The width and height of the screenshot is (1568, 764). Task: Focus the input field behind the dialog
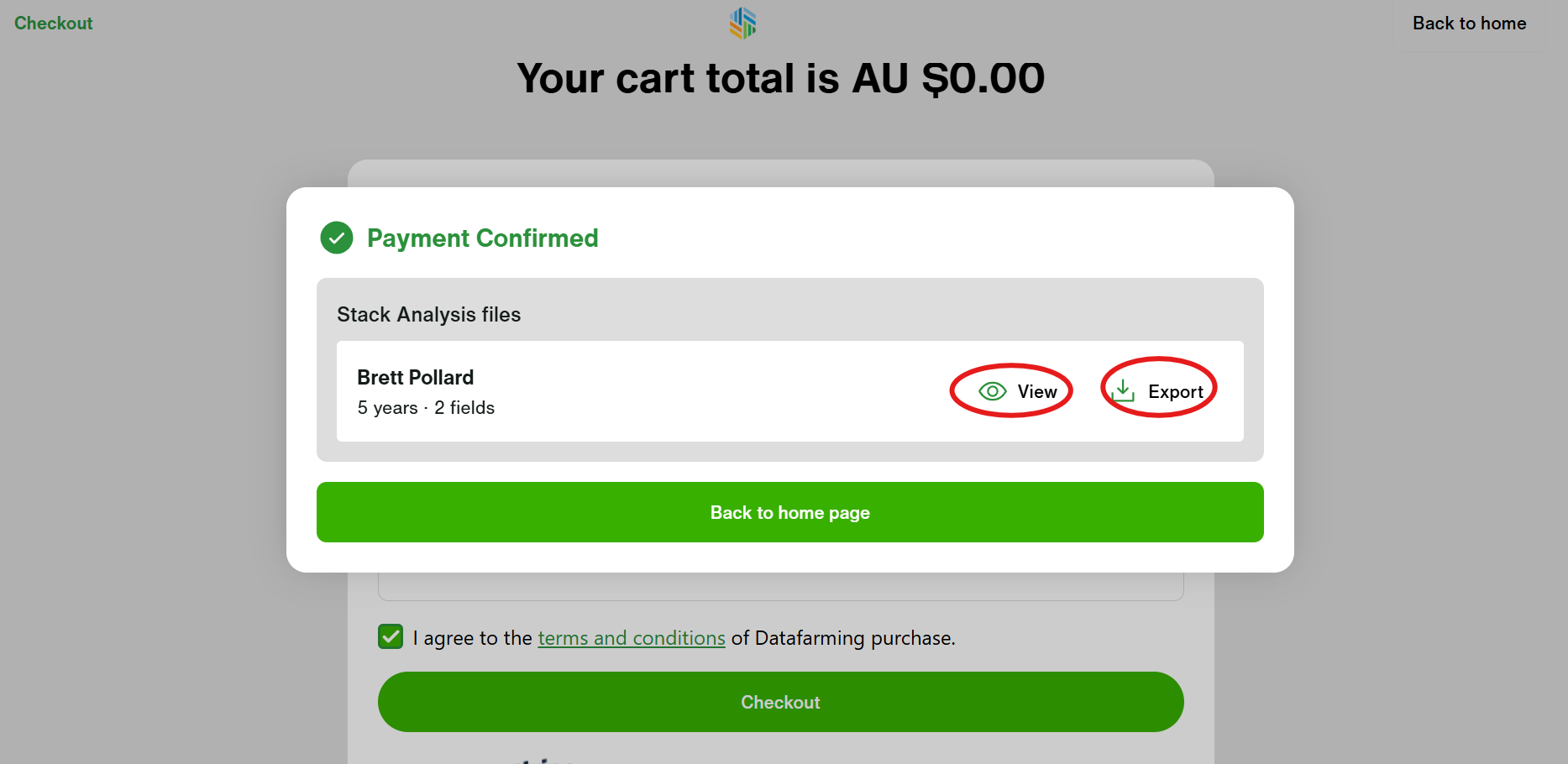pyautogui.click(x=781, y=587)
